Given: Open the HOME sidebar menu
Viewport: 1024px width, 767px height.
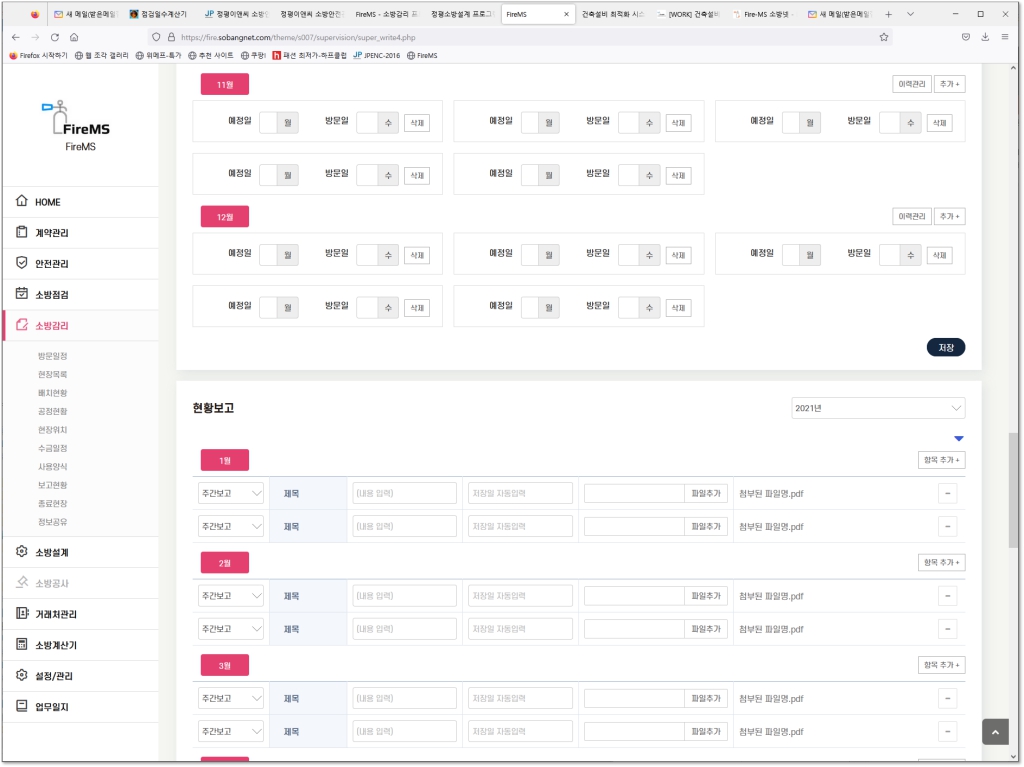Looking at the screenshot, I should click(48, 202).
